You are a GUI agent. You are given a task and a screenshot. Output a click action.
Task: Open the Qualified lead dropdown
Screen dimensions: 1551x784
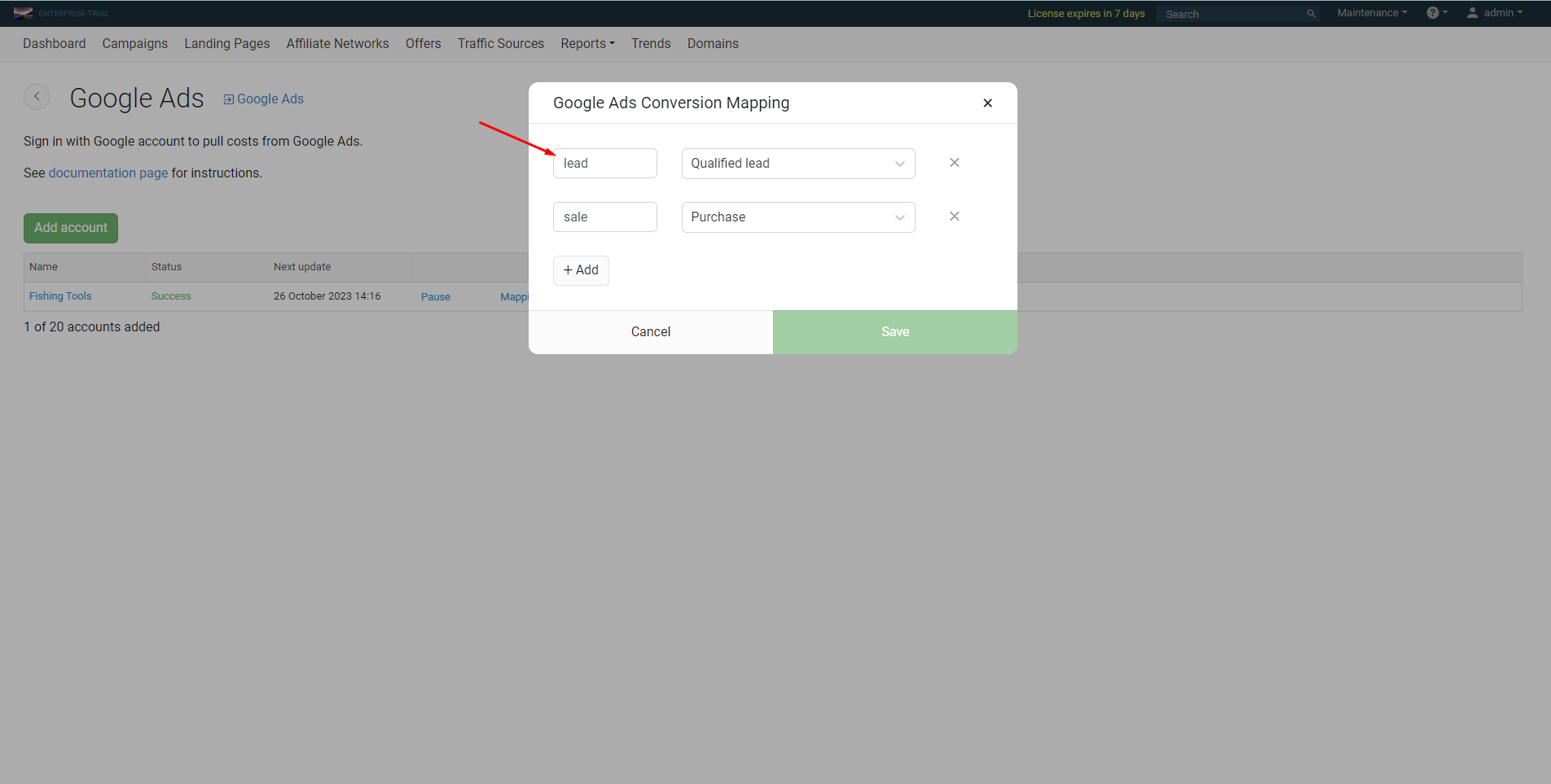pyautogui.click(x=798, y=164)
